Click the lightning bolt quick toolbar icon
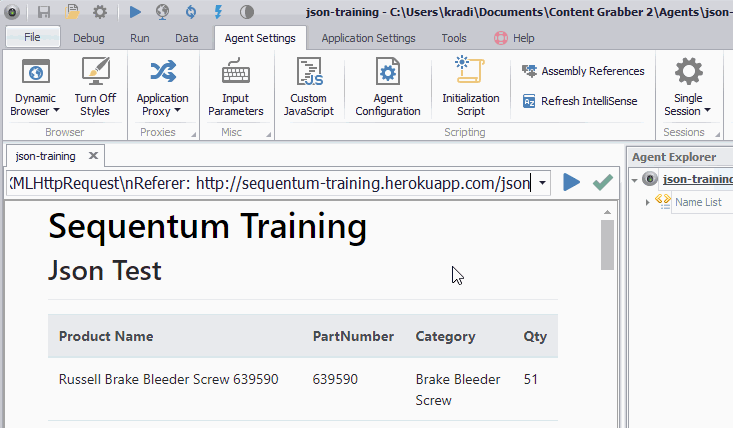Image resolution: width=733 pixels, height=428 pixels. click(x=218, y=12)
